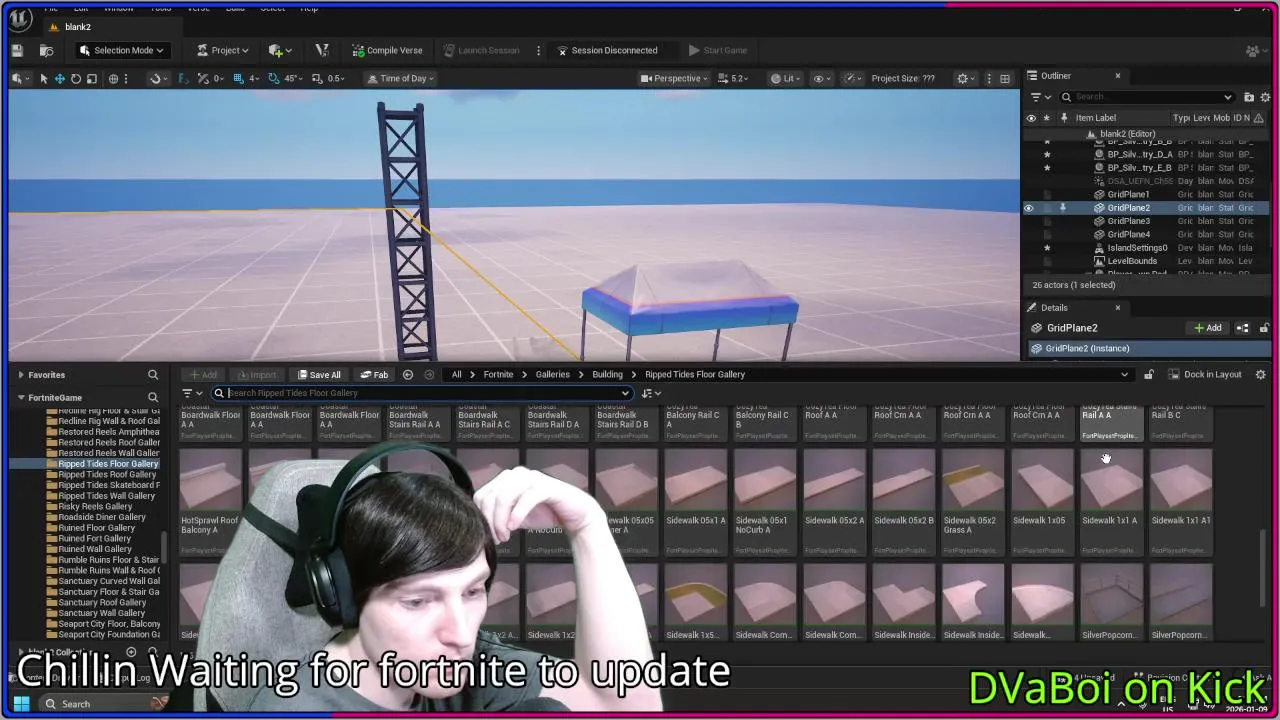The width and height of the screenshot is (1280, 720).
Task: Toggle the Details panel lock icon
Action: click(x=1264, y=328)
